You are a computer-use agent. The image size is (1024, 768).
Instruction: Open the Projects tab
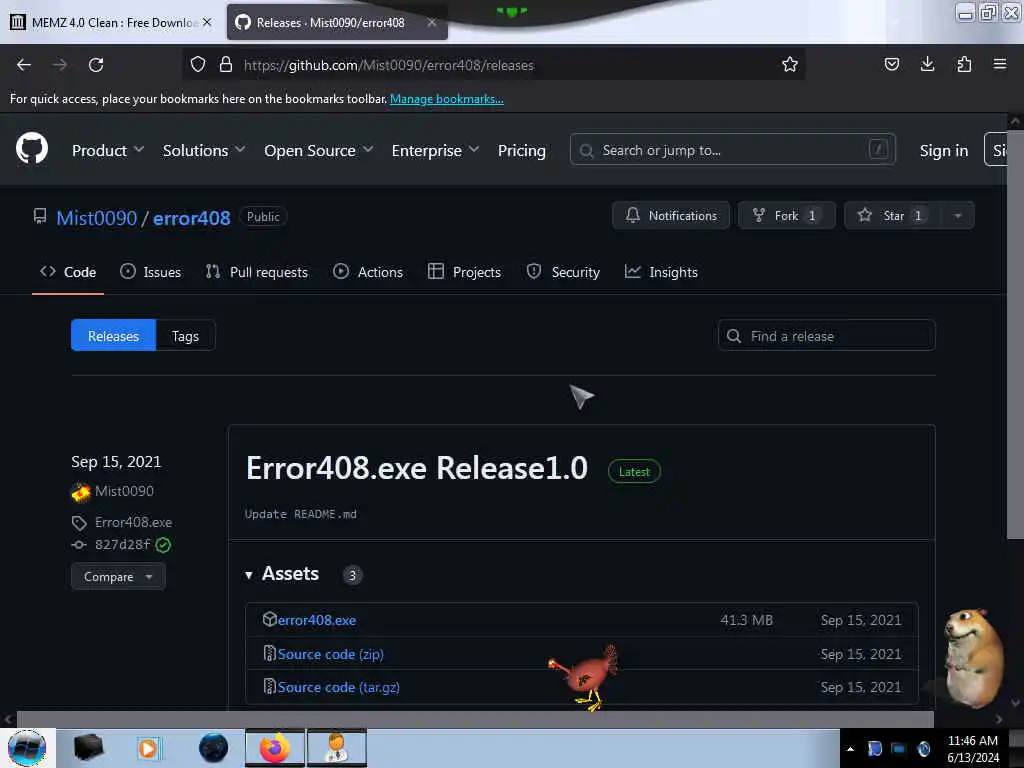[464, 272]
